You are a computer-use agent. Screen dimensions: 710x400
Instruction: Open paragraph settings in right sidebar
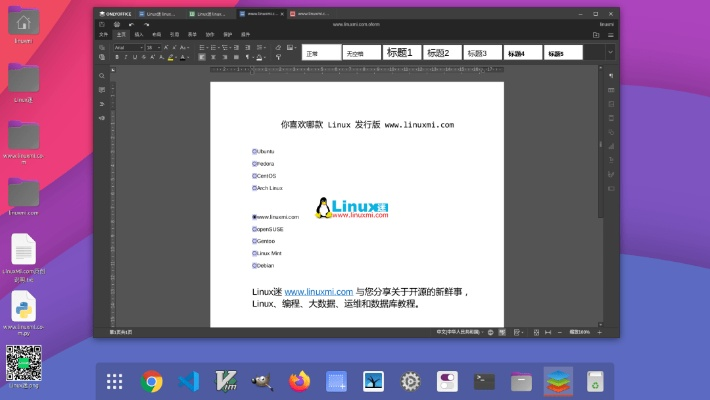click(x=611, y=76)
